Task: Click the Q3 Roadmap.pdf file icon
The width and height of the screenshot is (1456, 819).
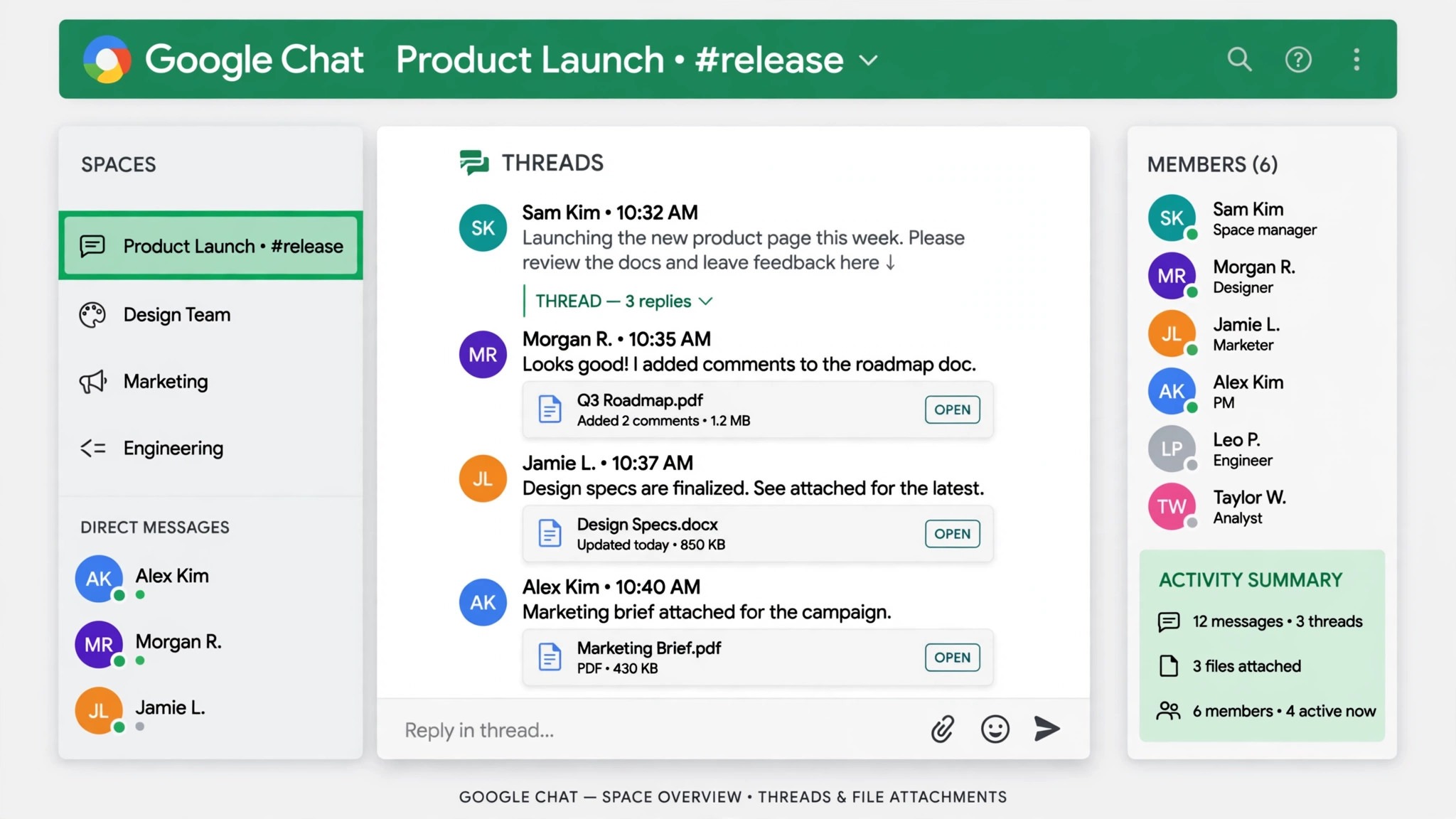Action: click(550, 409)
